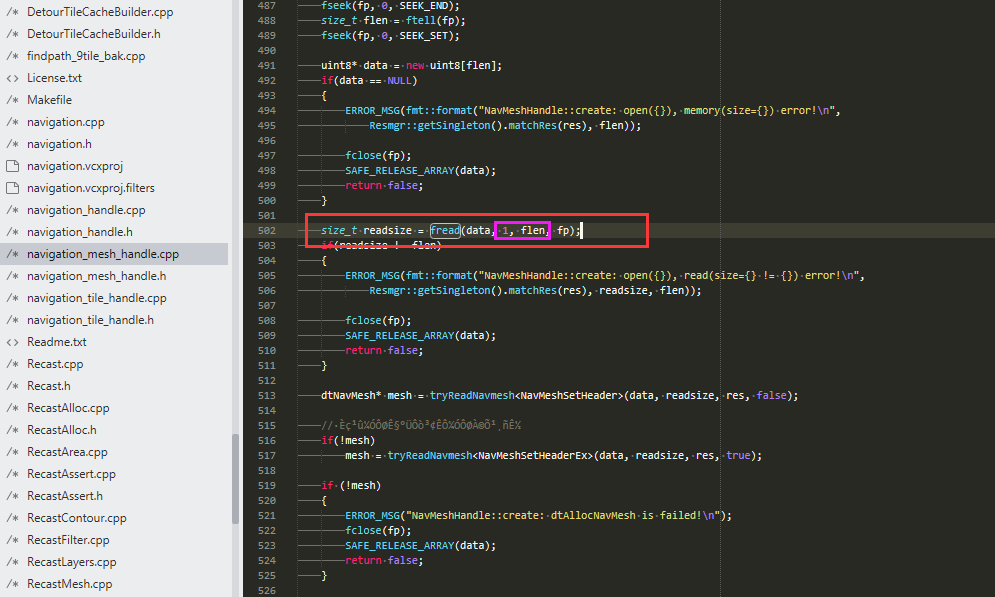Open RecastFilter.cpp file
995x597 pixels.
click(68, 540)
